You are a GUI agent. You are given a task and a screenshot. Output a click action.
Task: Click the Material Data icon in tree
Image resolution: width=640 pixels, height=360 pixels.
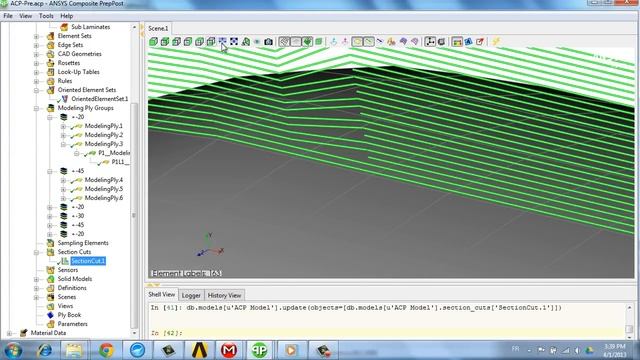coord(24,333)
